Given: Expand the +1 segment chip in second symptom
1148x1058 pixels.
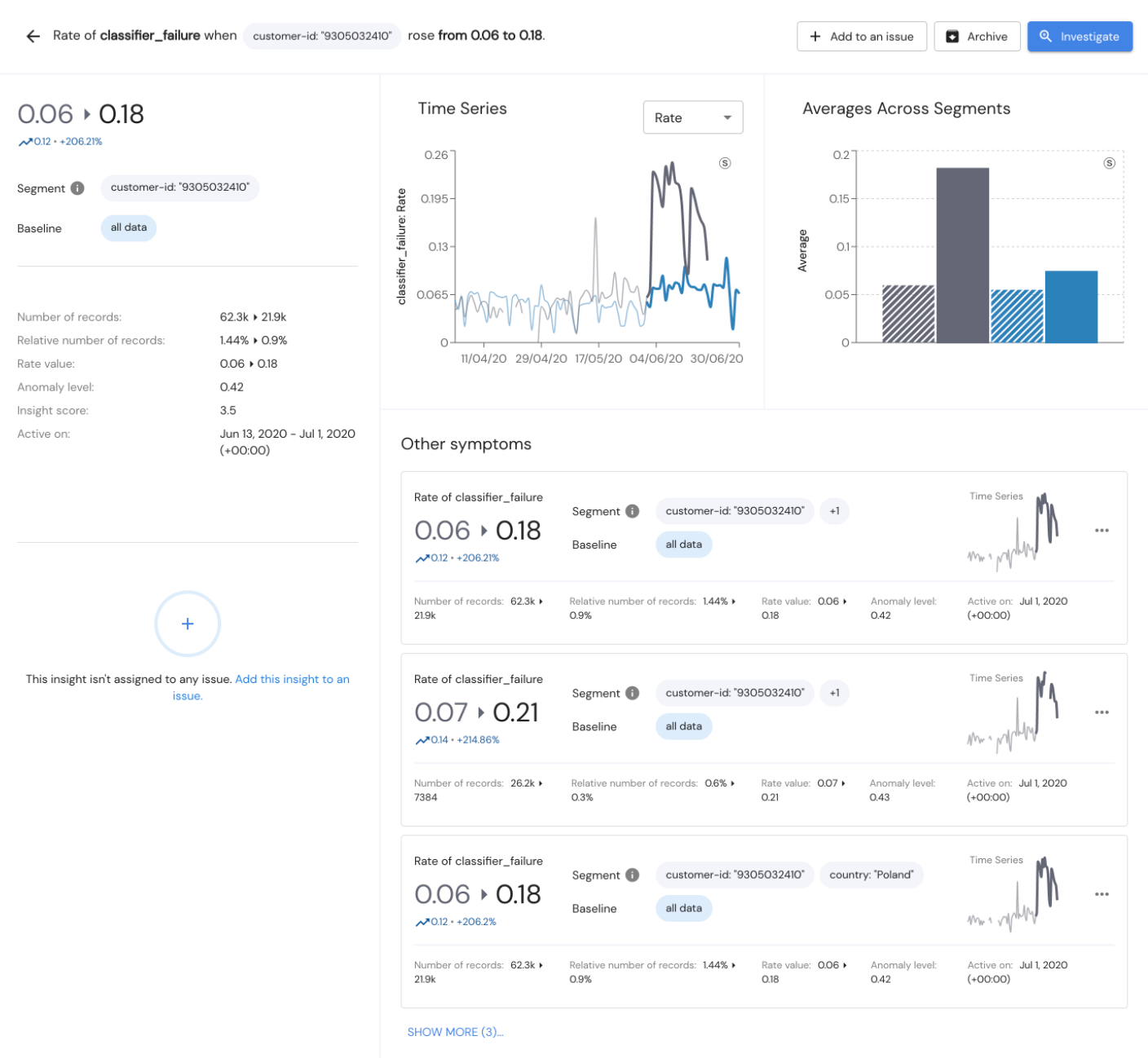Looking at the screenshot, I should [x=834, y=693].
